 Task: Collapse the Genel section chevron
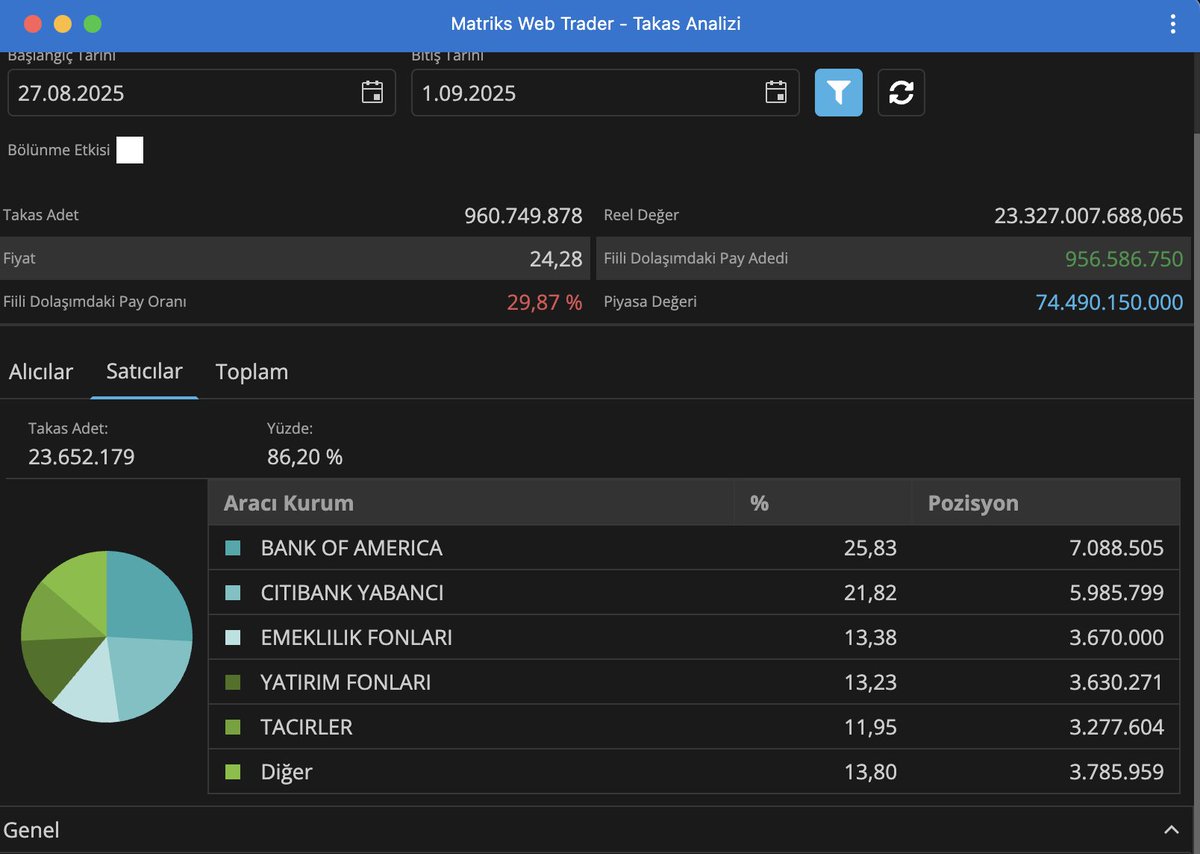coord(1172,830)
